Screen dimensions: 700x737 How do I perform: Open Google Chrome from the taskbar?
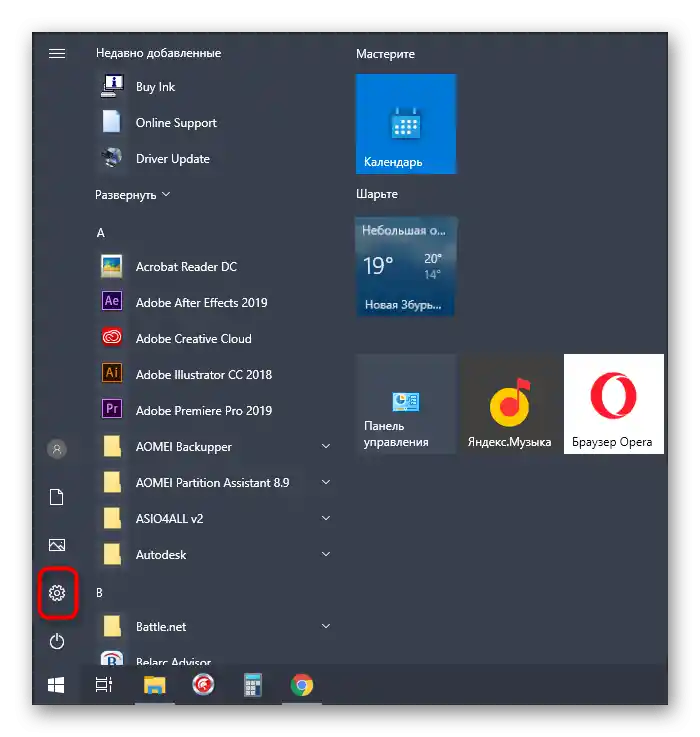302,685
